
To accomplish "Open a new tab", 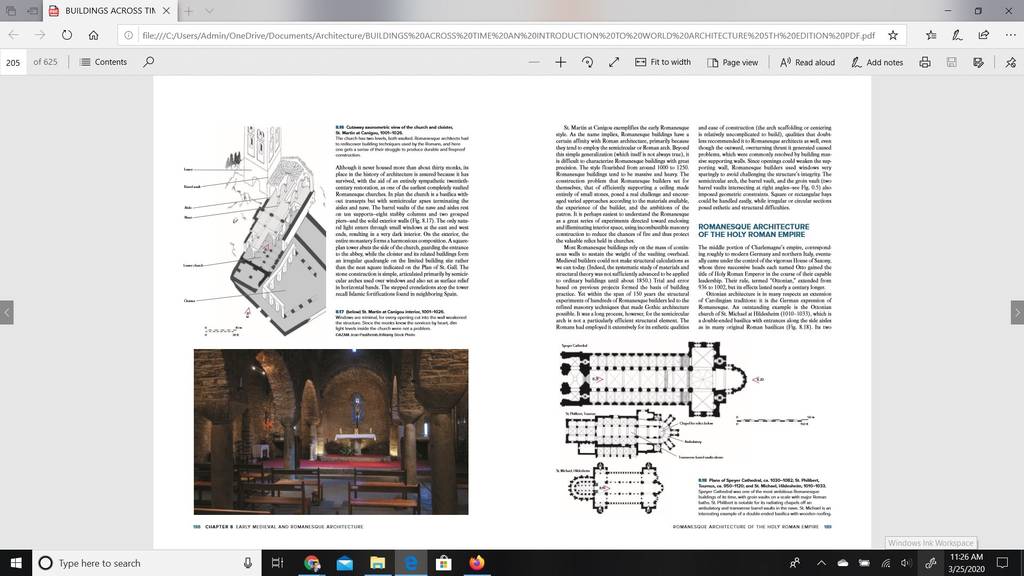I will [188, 11].
